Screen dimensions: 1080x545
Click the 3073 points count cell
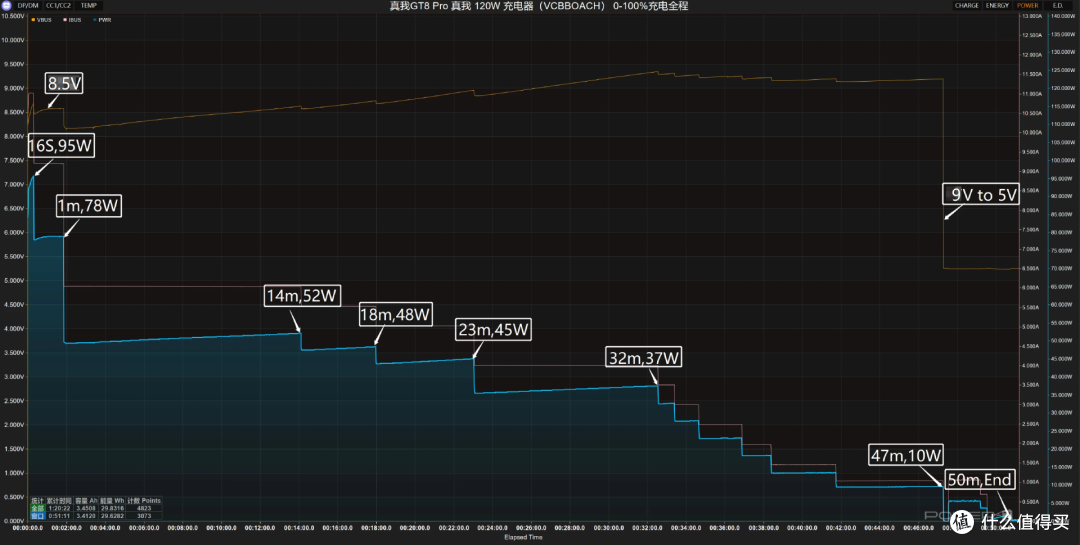click(x=144, y=516)
